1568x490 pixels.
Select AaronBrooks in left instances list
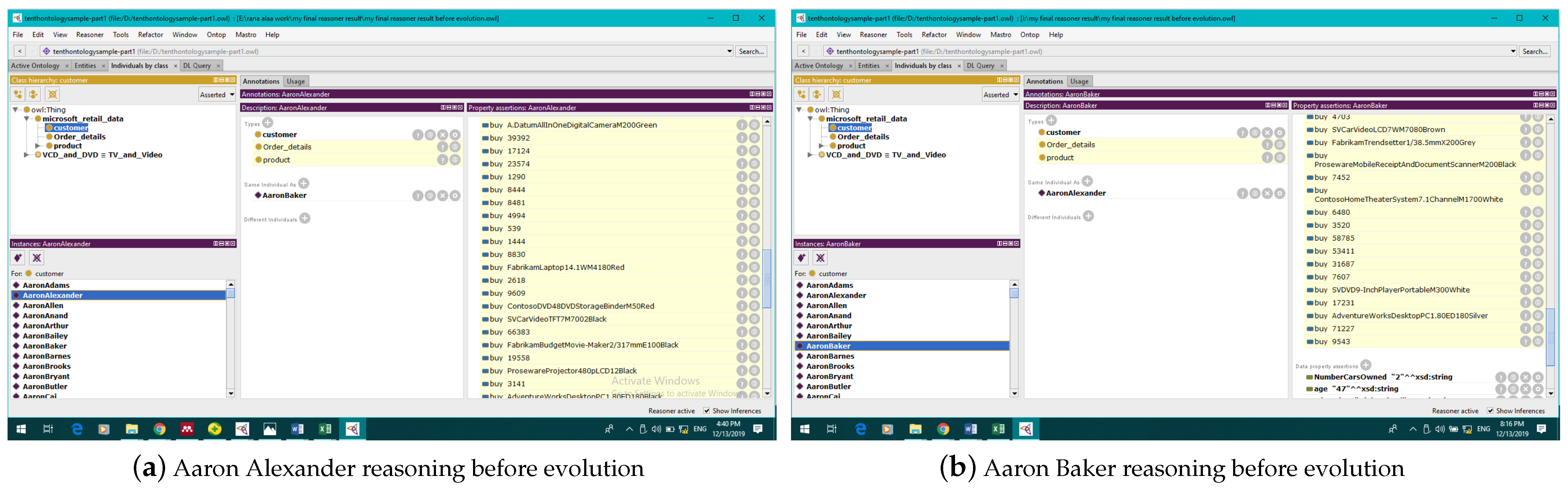coord(47,366)
